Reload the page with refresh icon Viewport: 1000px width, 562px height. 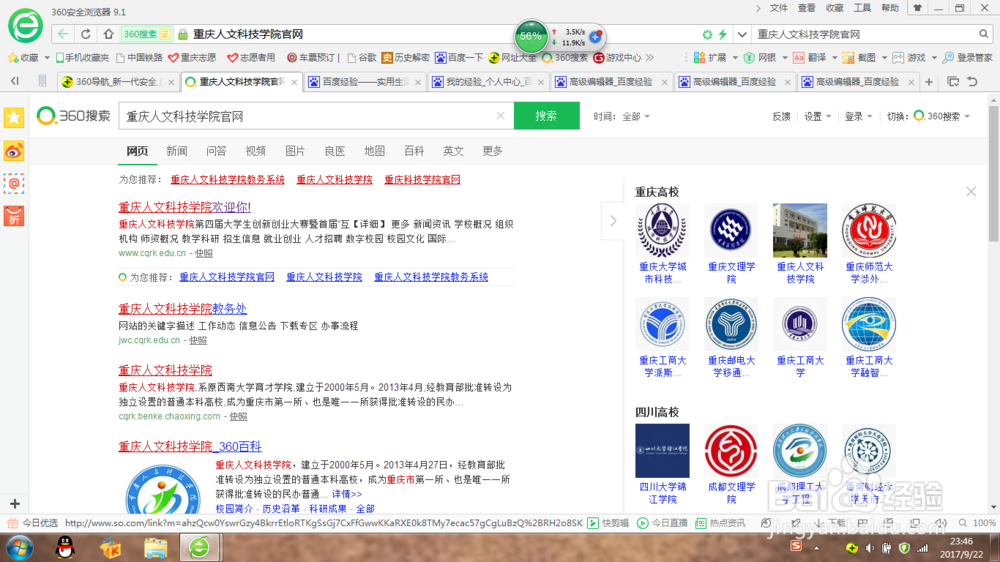tap(85, 34)
